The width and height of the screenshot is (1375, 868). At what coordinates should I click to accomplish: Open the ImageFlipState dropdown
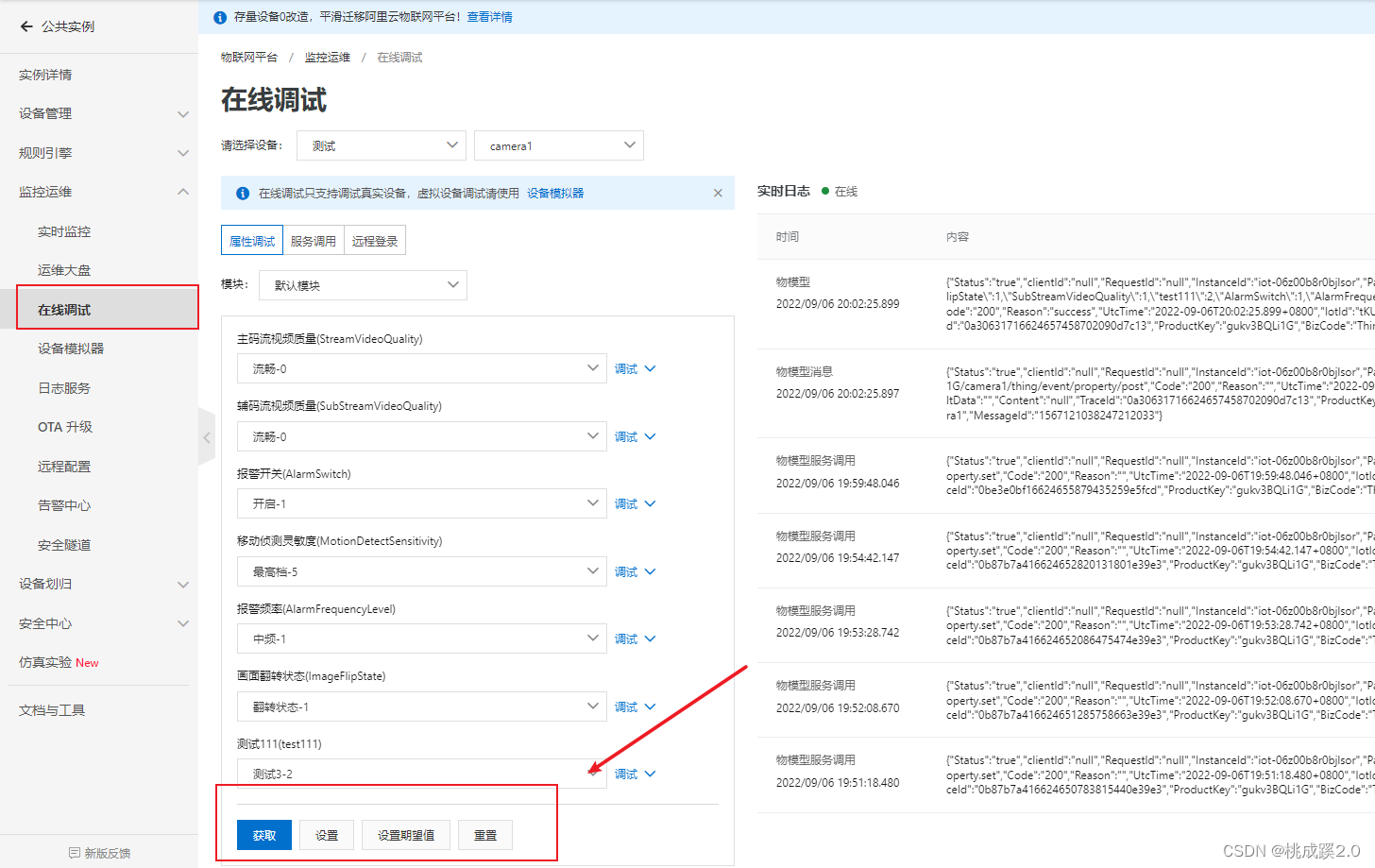coord(421,706)
